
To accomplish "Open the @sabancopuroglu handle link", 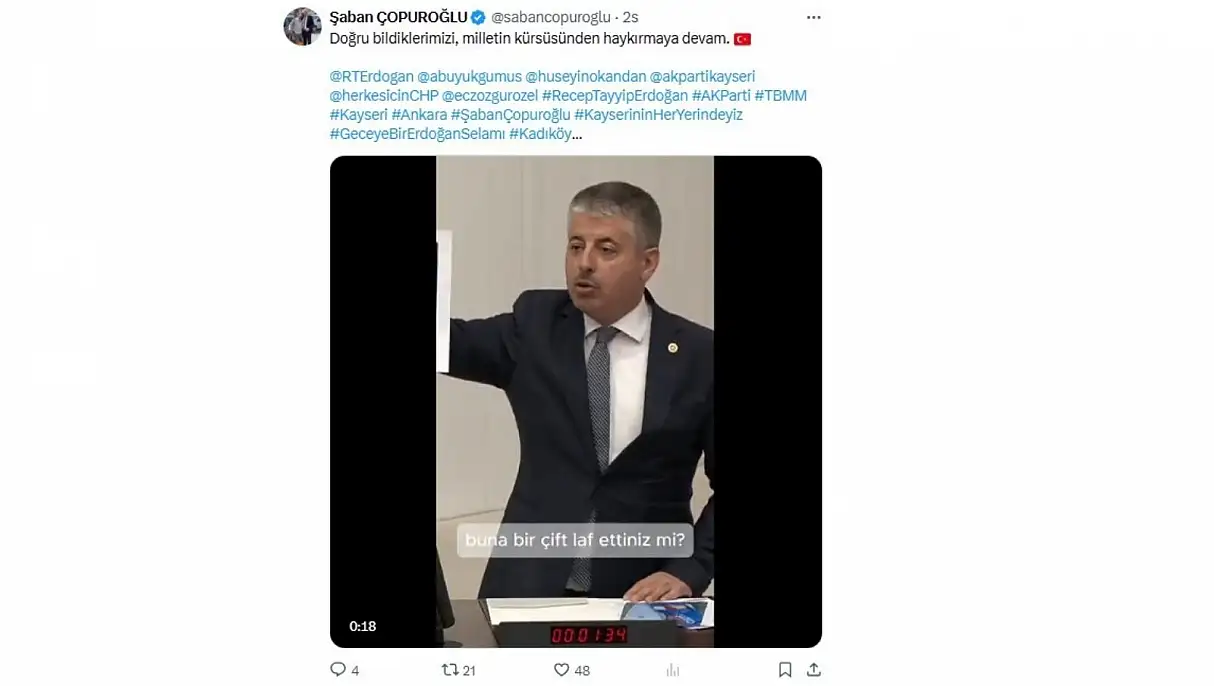I will tap(551, 17).
